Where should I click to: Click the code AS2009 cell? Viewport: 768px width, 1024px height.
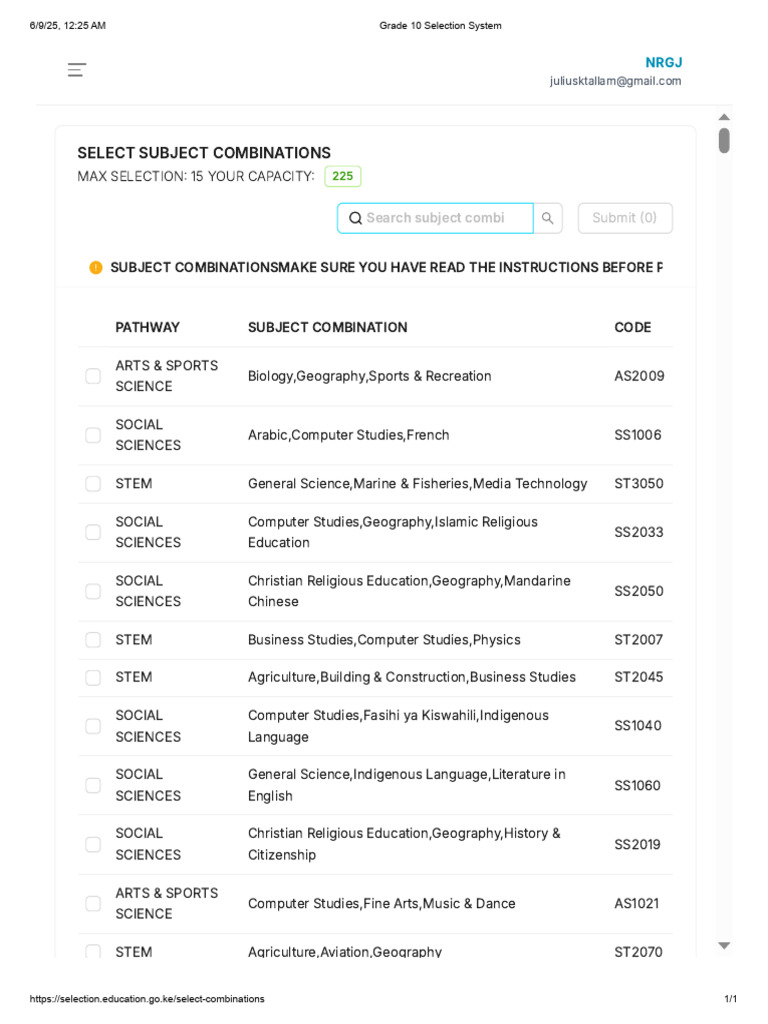[639, 376]
